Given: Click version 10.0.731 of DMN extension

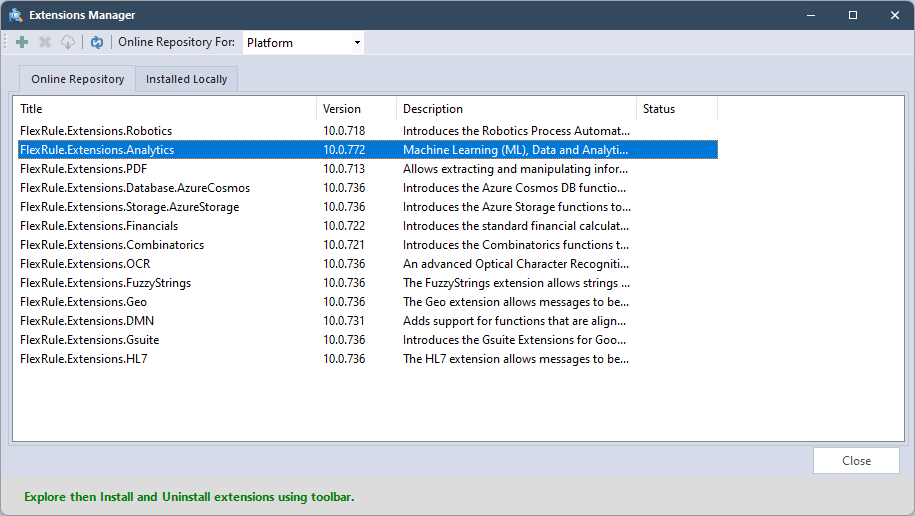Looking at the screenshot, I should [x=344, y=320].
